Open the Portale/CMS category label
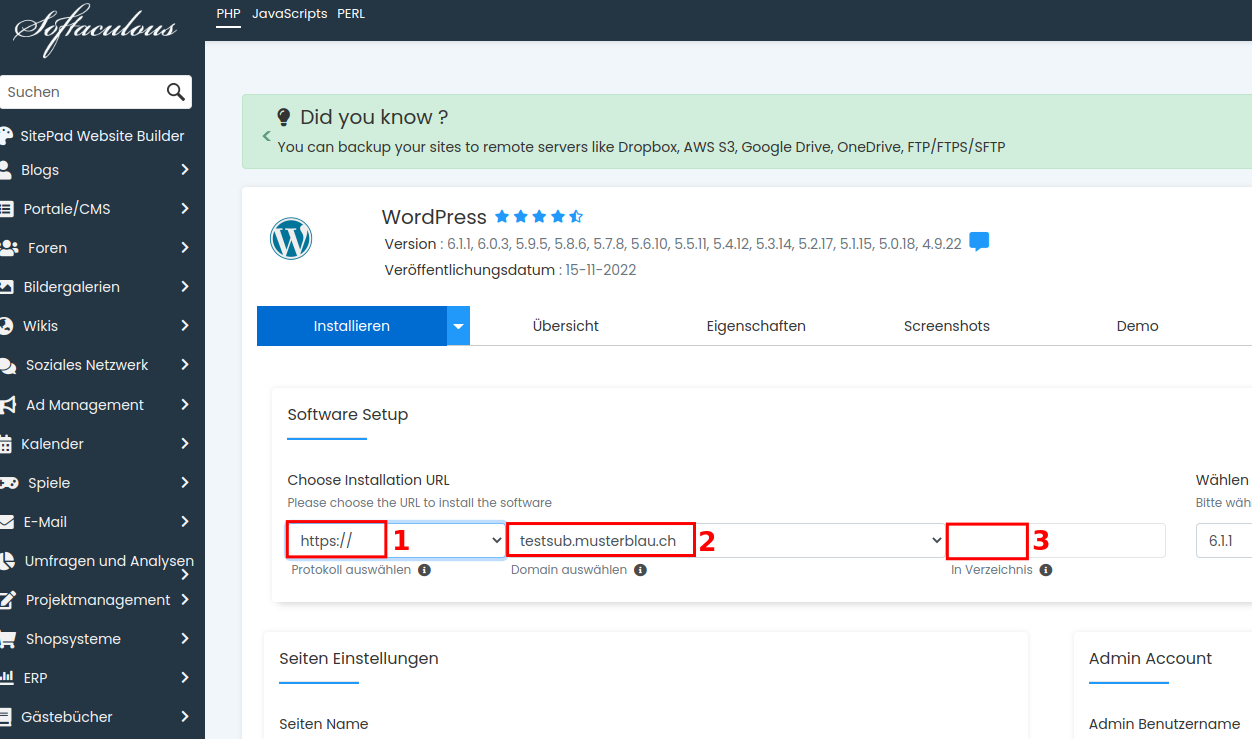 tap(67, 209)
